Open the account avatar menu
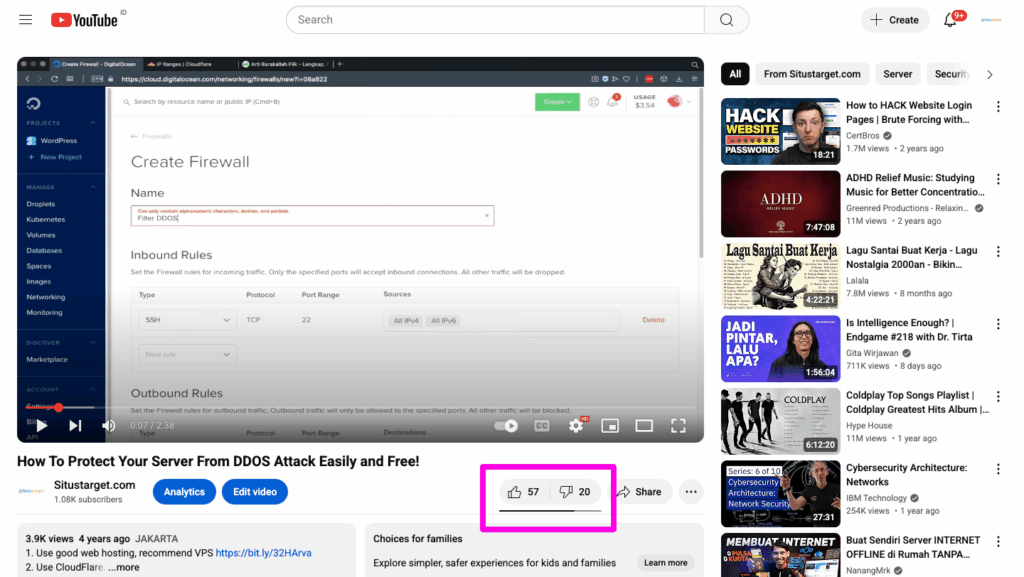 point(991,20)
